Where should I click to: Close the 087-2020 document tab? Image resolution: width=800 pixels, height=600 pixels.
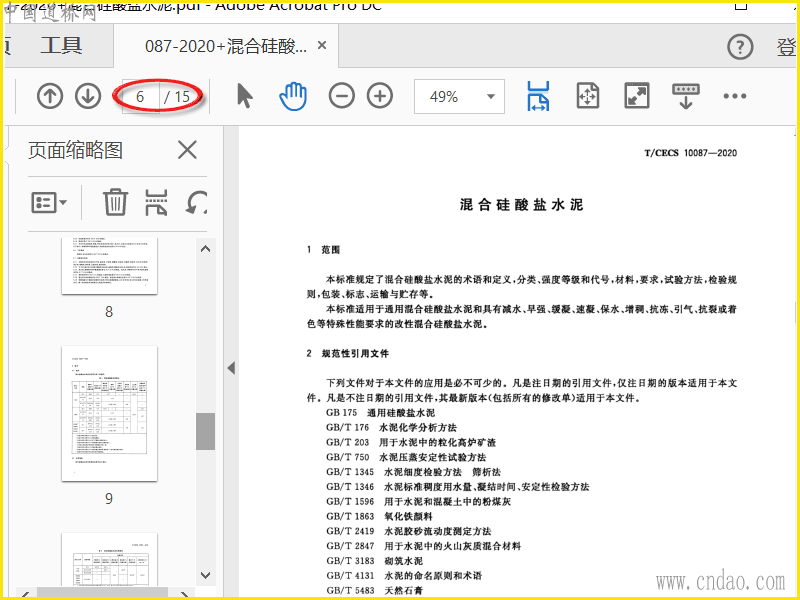(322, 45)
